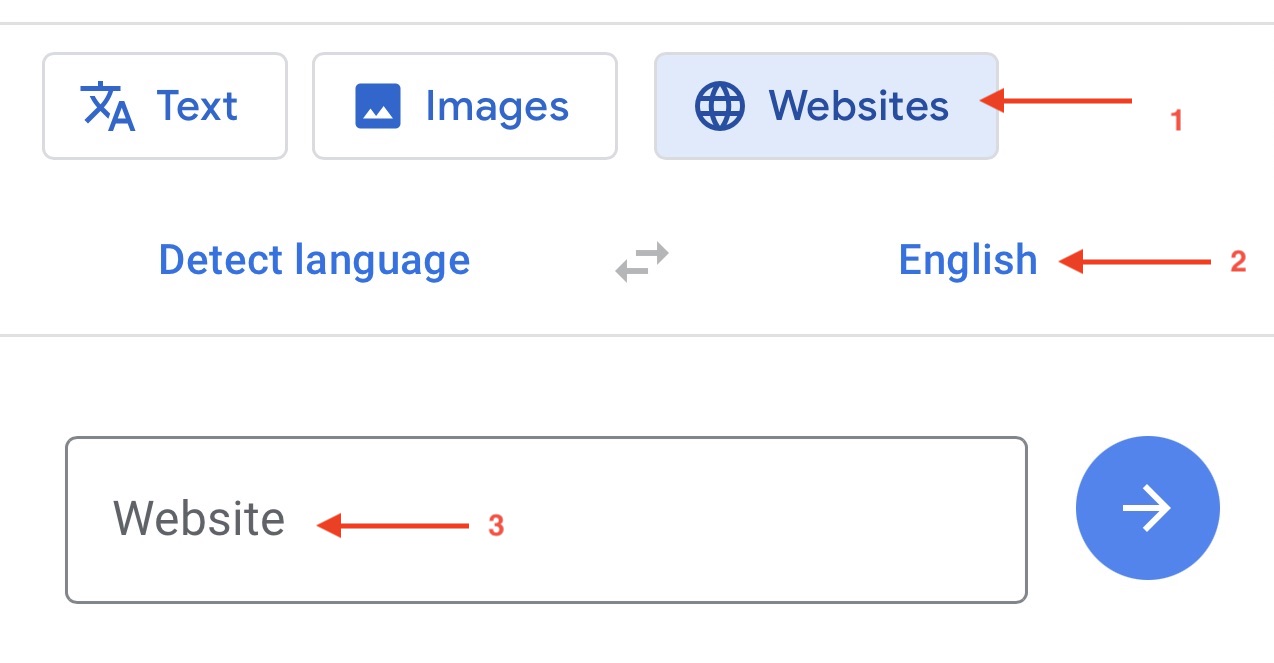Click the red arrow pointing at Website placeholder
The height and width of the screenshot is (663, 1274).
(x=393, y=525)
